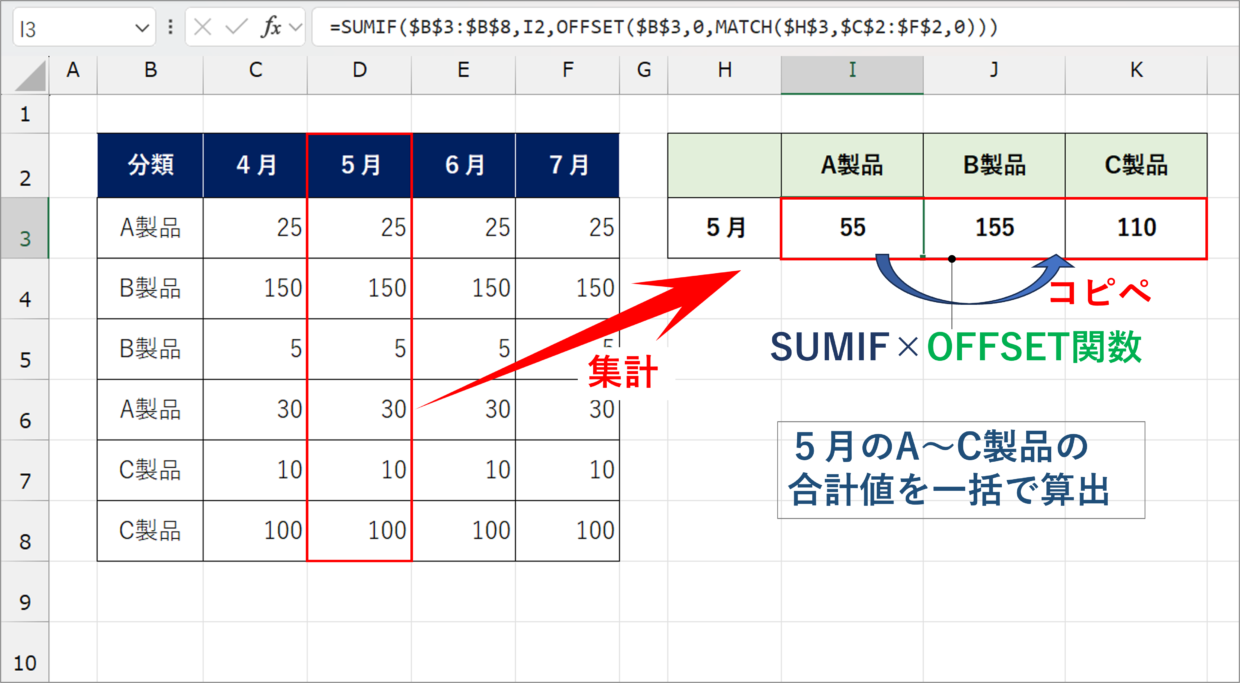Click the Insert Function fx icon
The height and width of the screenshot is (683, 1240).
click(271, 28)
